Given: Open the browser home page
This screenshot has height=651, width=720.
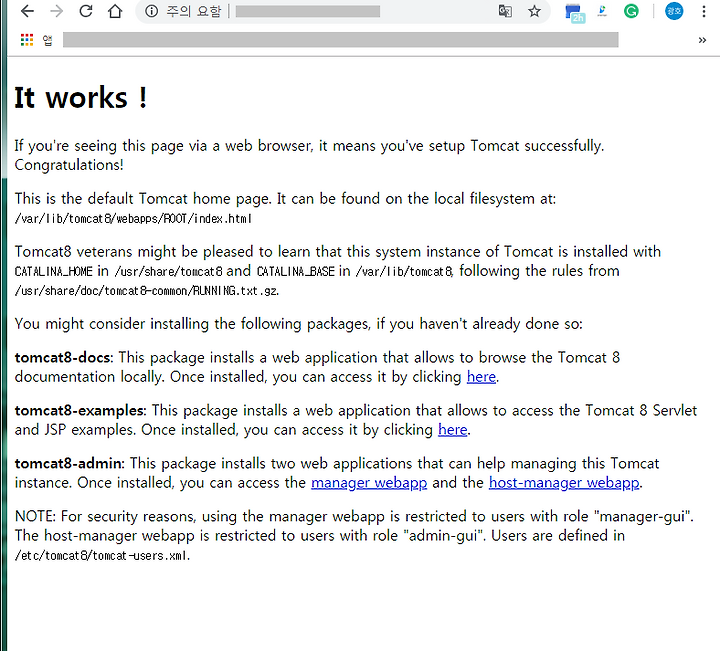Looking at the screenshot, I should (x=115, y=11).
